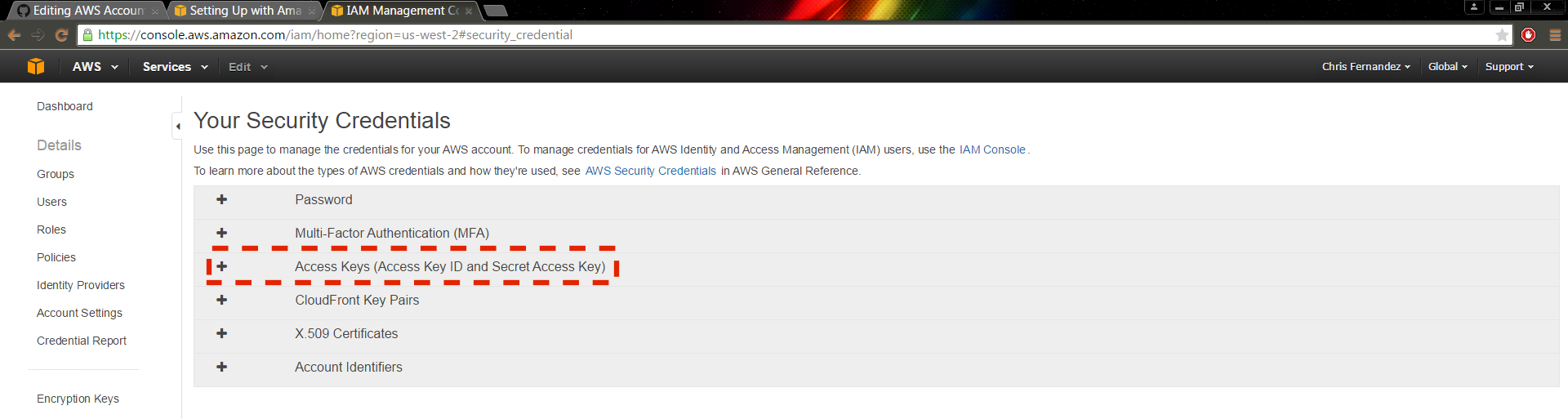The height and width of the screenshot is (419, 1568).
Task: Click the AWS orange cube logo
Action: point(36,67)
